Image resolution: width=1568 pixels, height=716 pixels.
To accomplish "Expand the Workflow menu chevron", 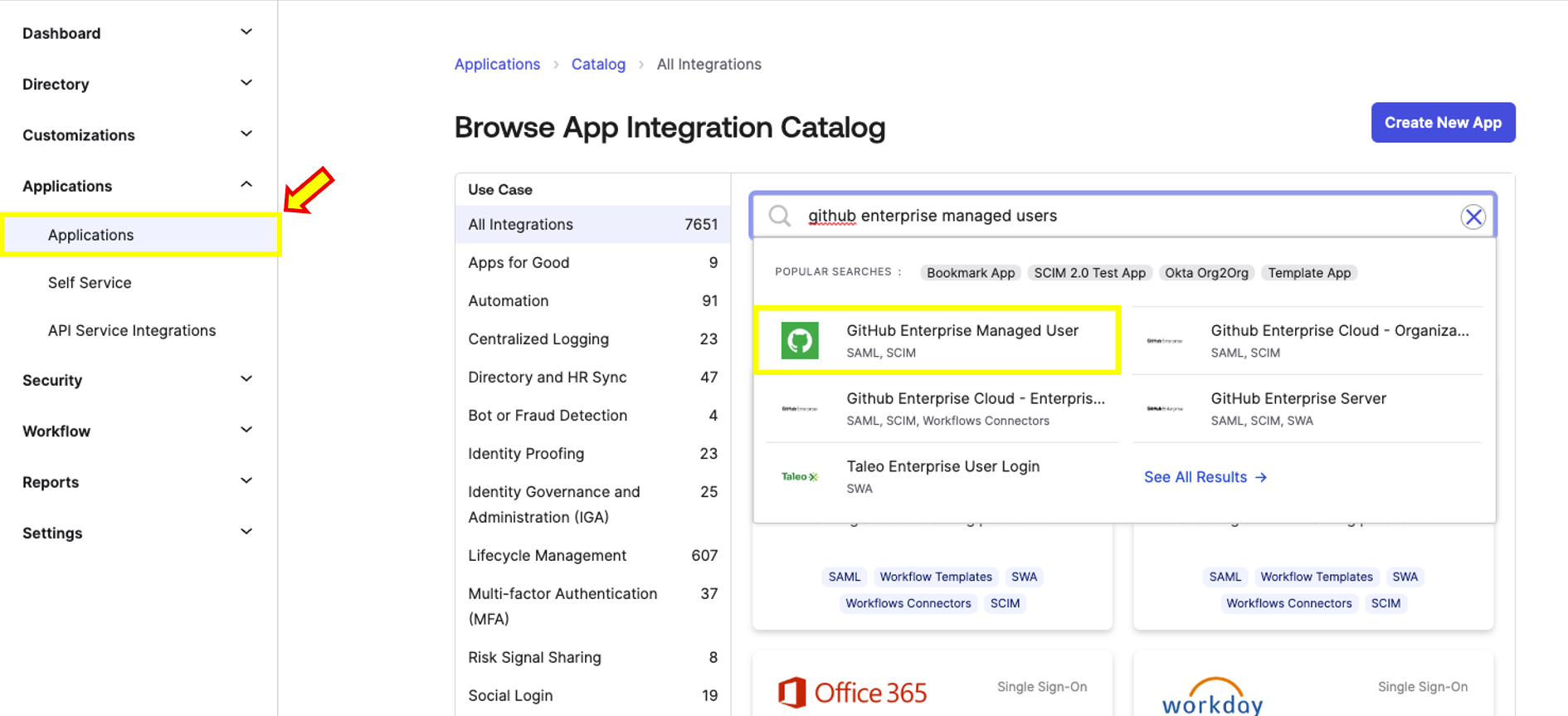I will [246, 430].
